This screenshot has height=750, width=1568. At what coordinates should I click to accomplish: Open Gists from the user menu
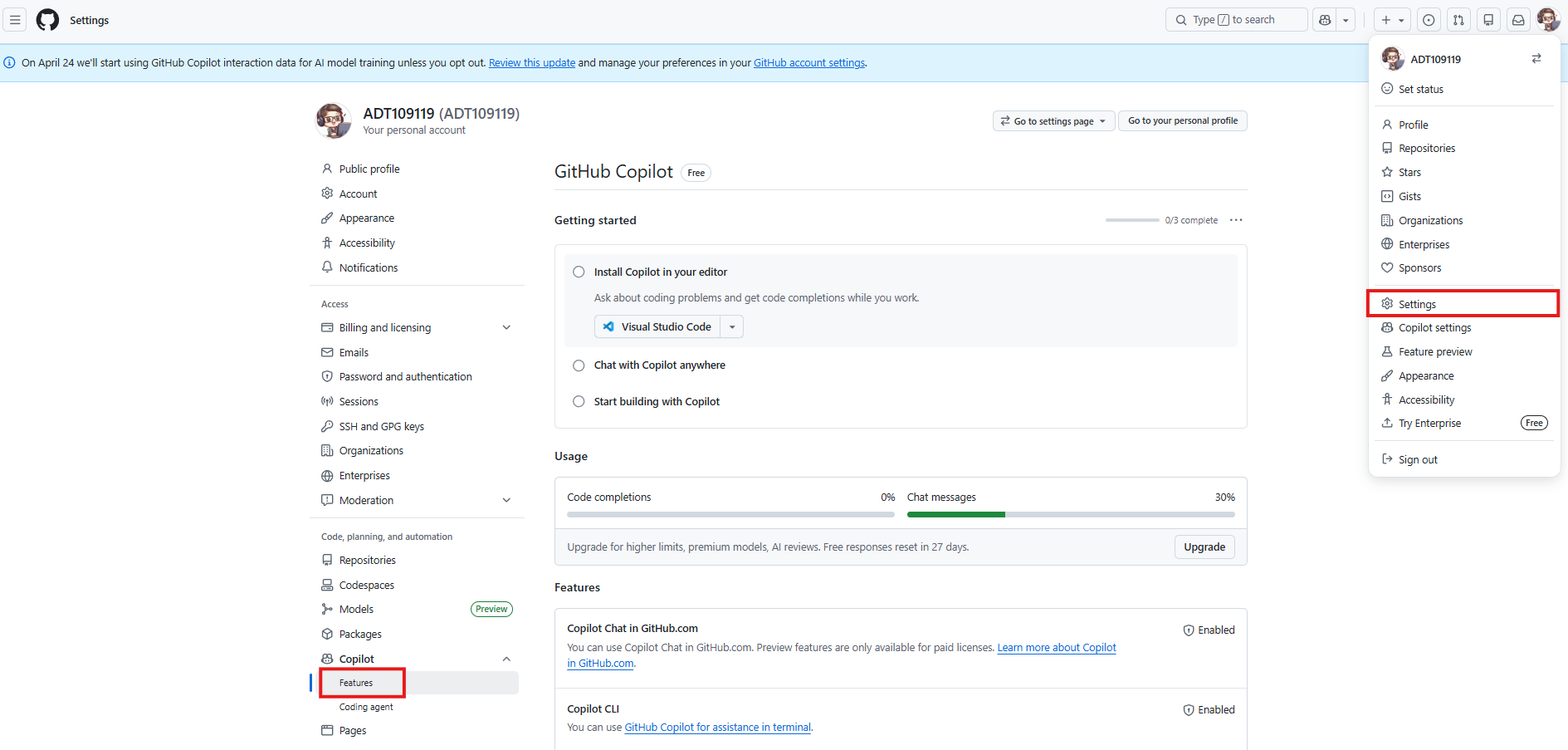click(x=1464, y=196)
